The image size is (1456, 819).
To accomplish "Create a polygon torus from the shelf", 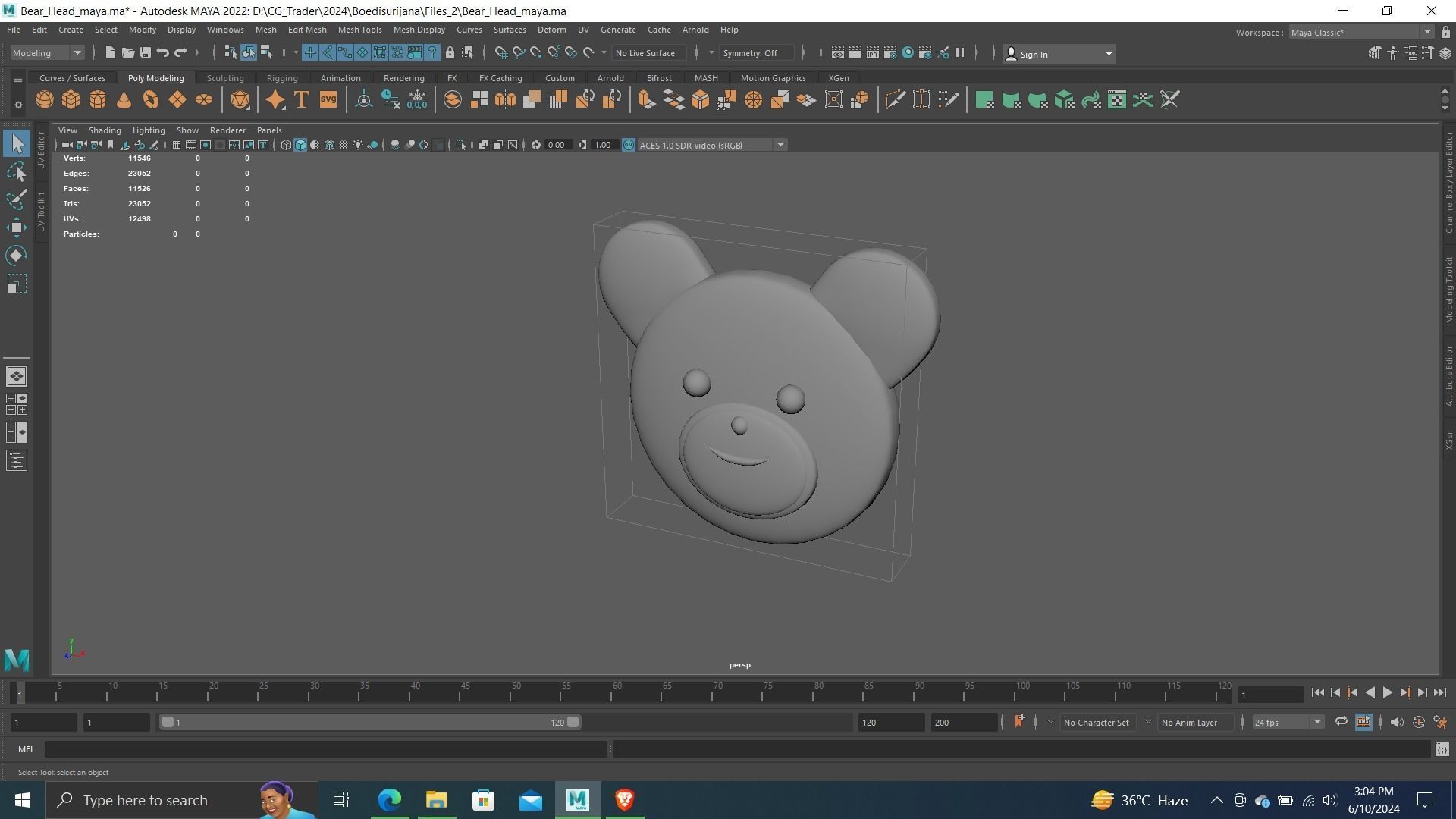I will point(151,99).
